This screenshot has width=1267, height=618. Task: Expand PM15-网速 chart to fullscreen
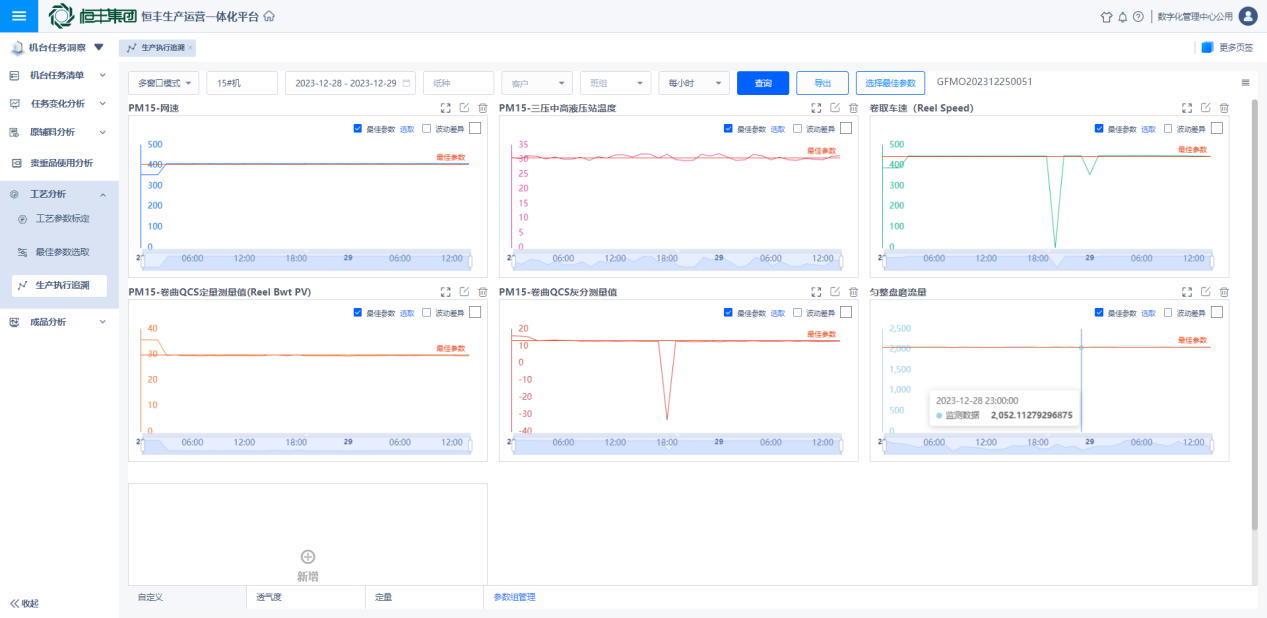[446, 108]
